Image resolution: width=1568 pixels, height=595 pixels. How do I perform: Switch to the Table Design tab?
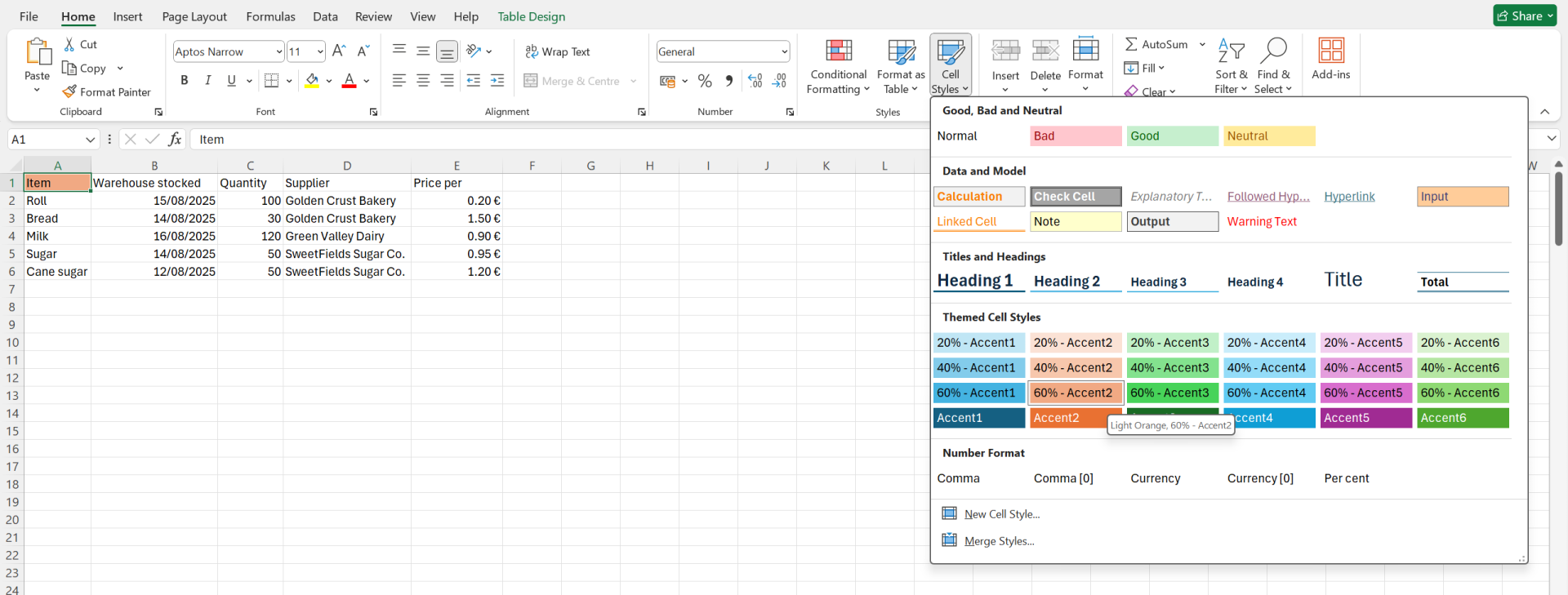pos(532,16)
